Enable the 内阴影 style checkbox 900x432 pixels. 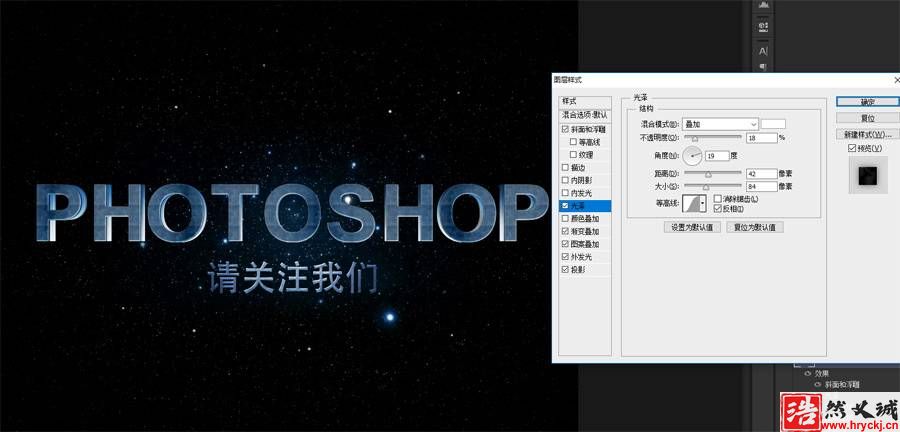click(565, 180)
